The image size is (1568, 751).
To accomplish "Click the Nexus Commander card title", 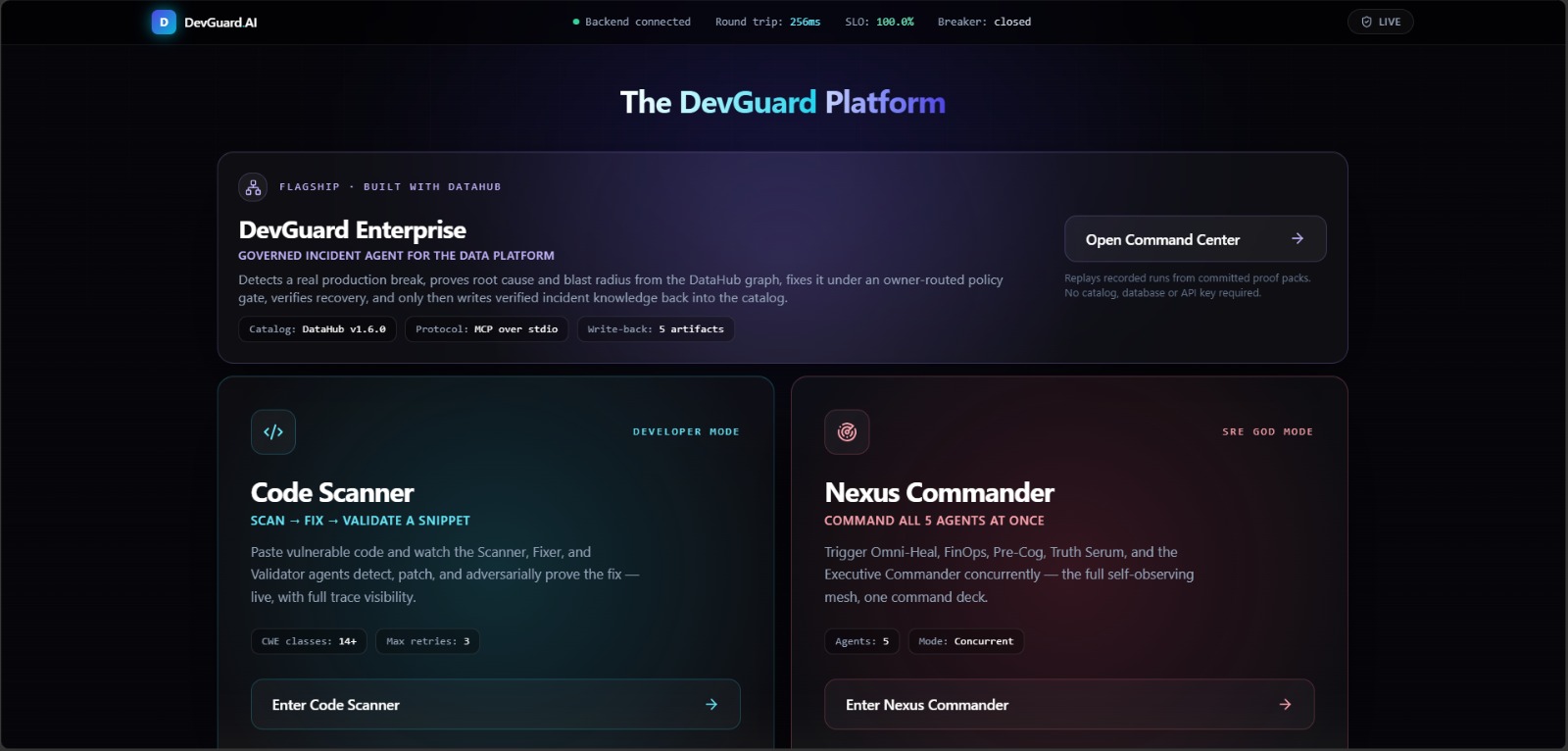I will tap(940, 492).
